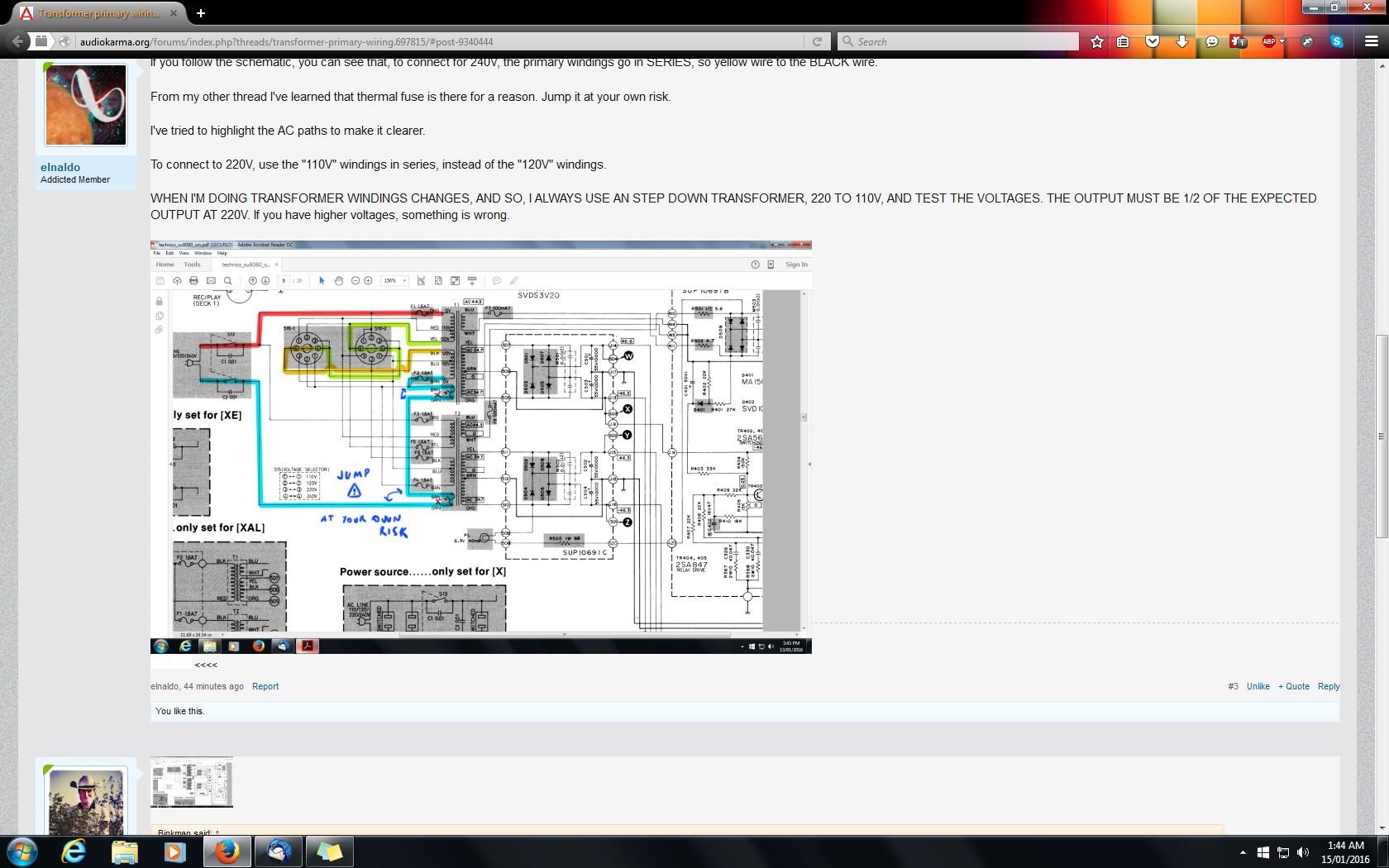Viewport: 1389px width, 868px height.
Task: Click the Adblock Plus ABP icon
Action: (1268, 41)
